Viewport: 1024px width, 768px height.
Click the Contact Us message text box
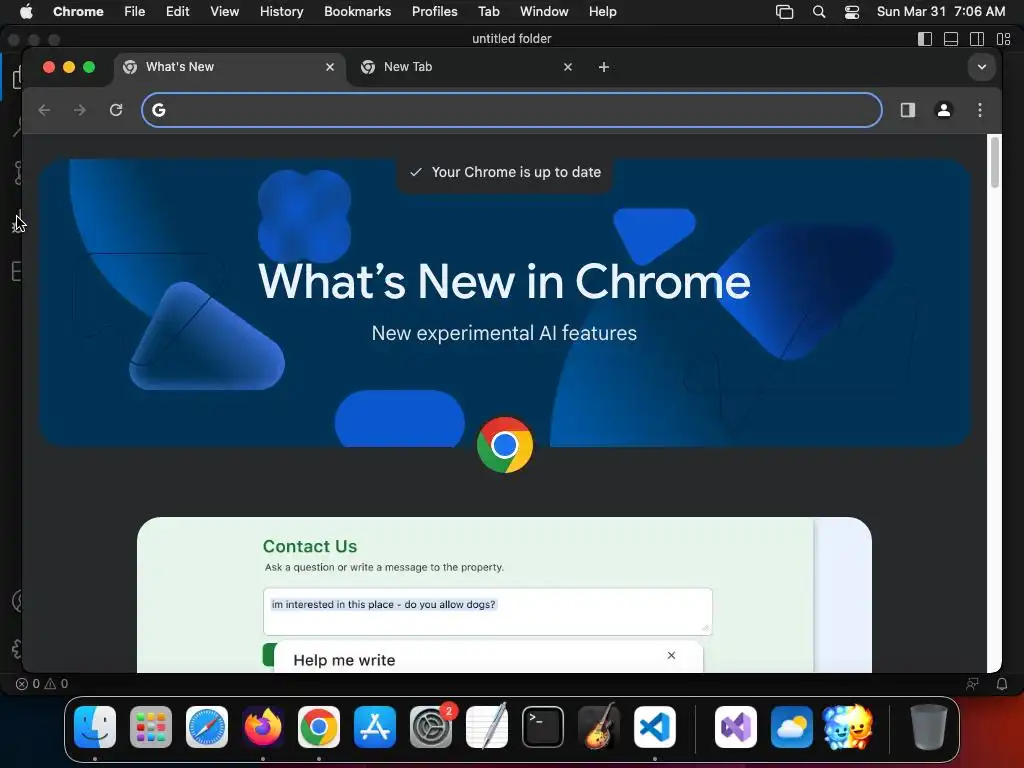[487, 611]
